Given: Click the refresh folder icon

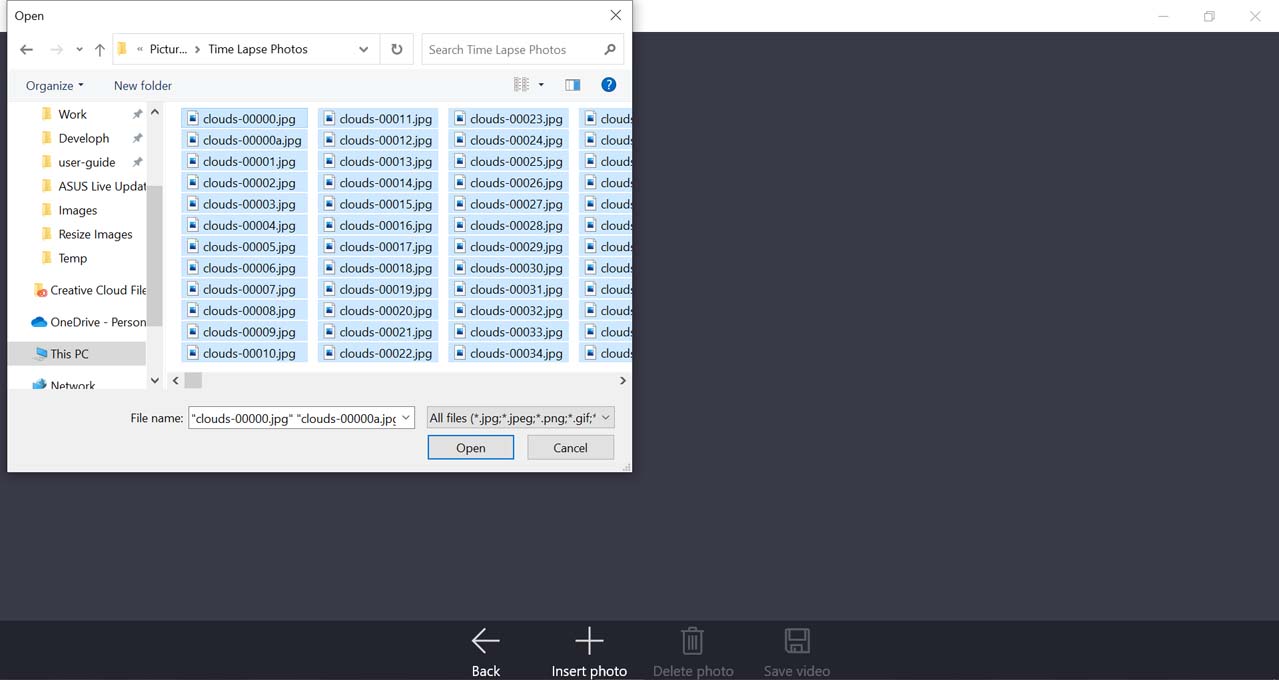Looking at the screenshot, I should coord(397,49).
